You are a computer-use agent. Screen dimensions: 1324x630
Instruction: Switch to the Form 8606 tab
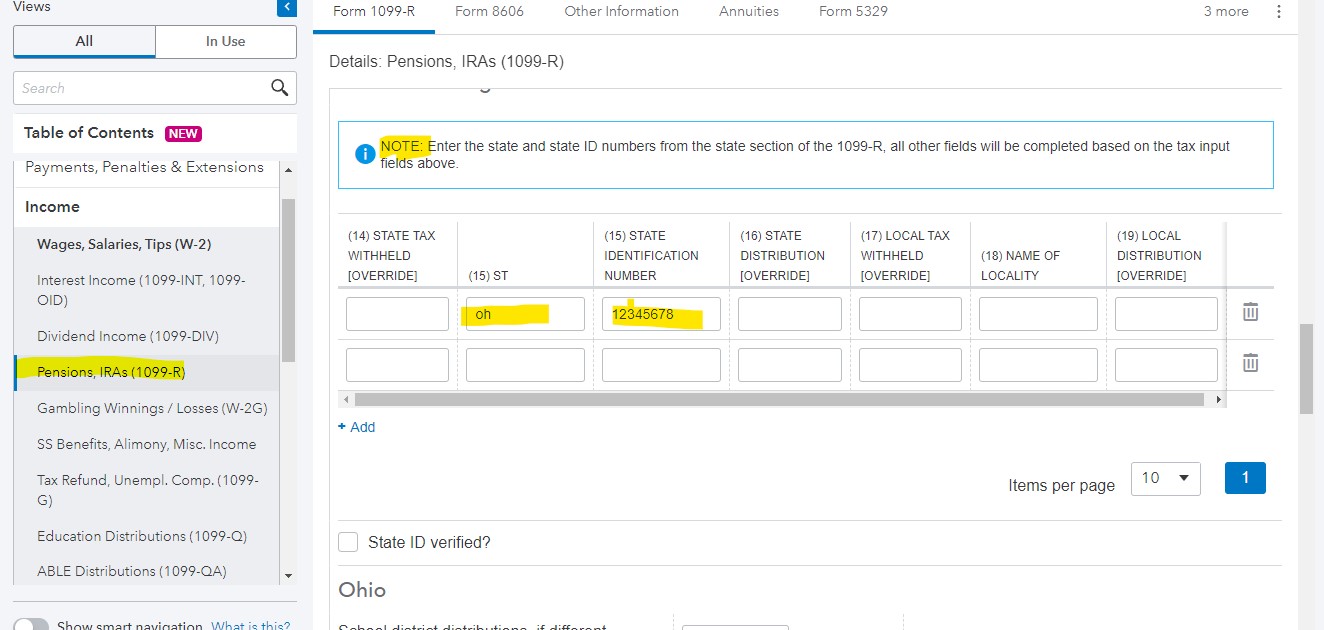489,11
